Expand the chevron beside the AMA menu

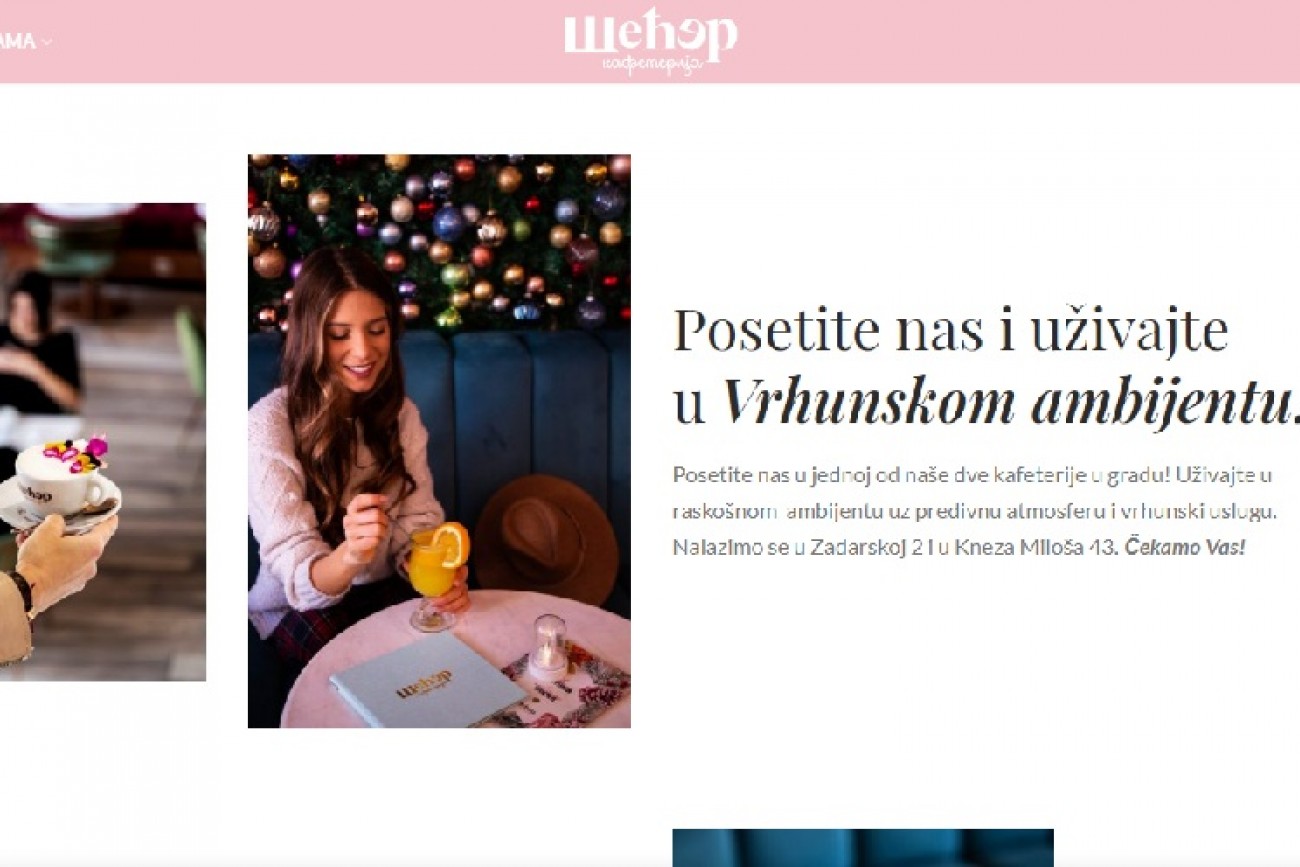coord(47,42)
